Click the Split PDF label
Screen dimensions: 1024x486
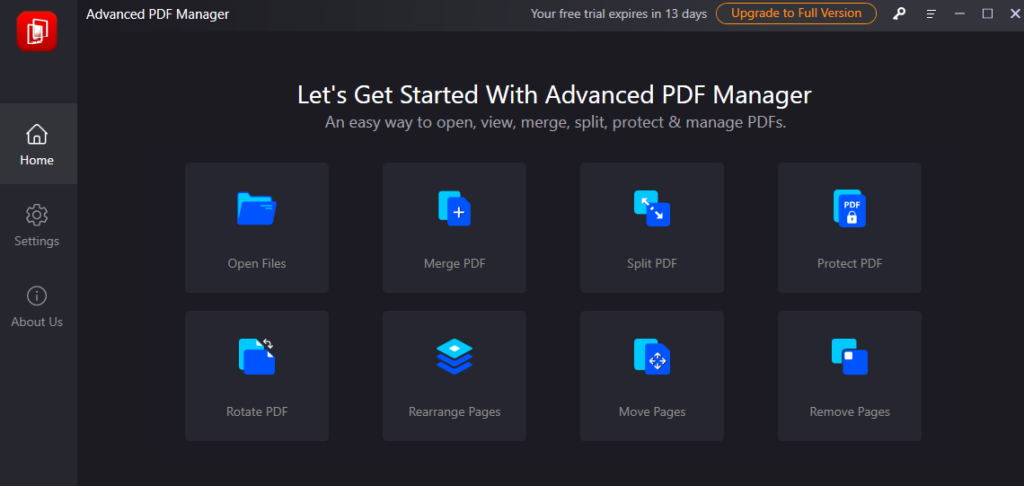[652, 264]
